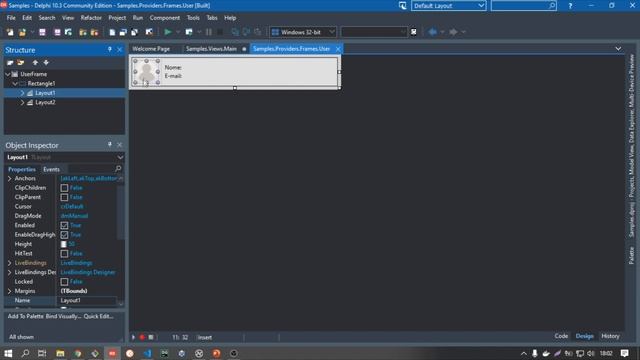Viewport: 640px width, 360px height.
Task: Expand the Margins property
Action: click(9, 291)
